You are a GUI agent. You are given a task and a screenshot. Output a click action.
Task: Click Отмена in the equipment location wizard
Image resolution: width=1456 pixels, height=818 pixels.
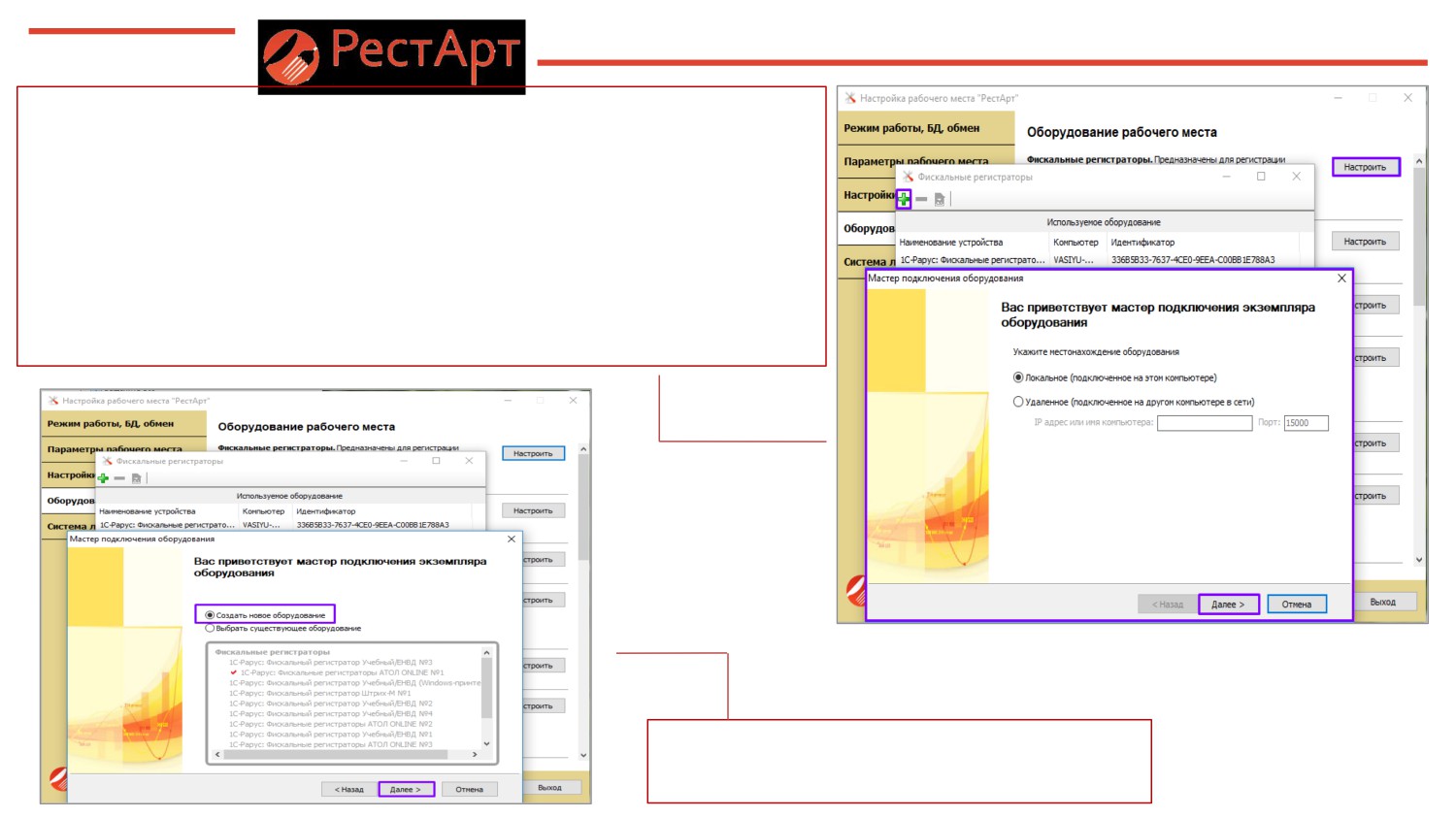coord(1296,605)
